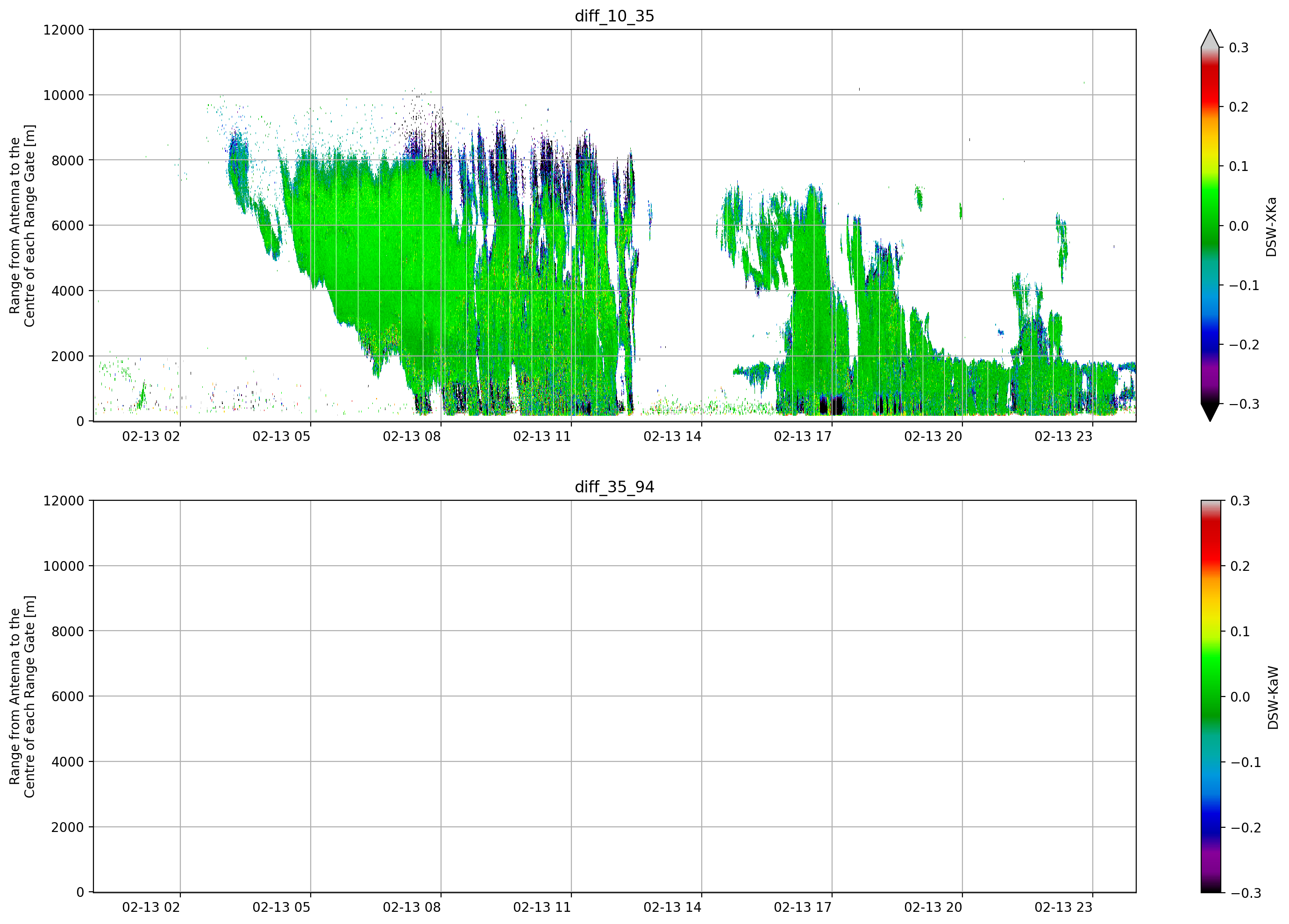Click the top colorbar's upper gray extension arrow
1289x924 pixels.
[x=1210, y=38]
